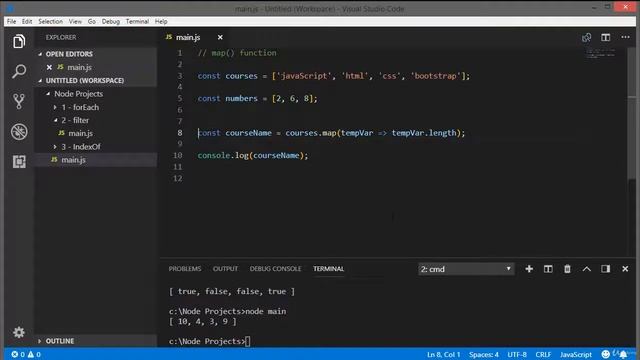The image size is (640, 360).
Task: Split the editor to the right
Action: coord(606,38)
